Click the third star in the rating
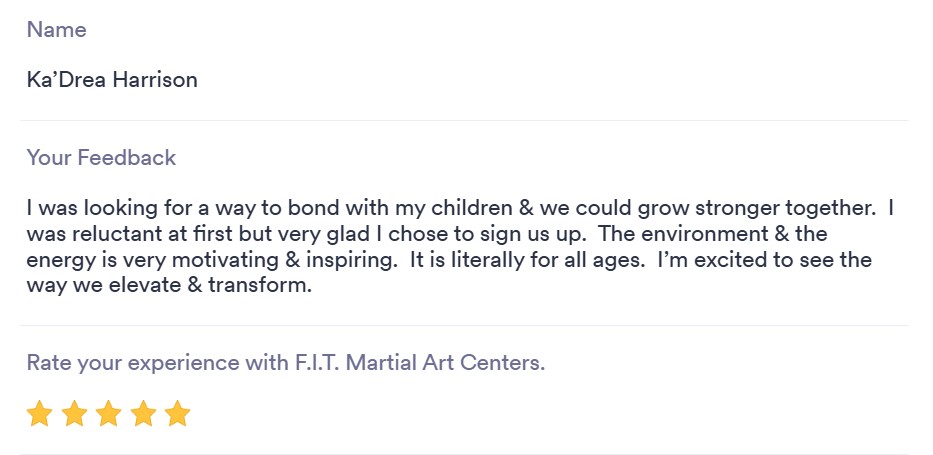 (108, 413)
